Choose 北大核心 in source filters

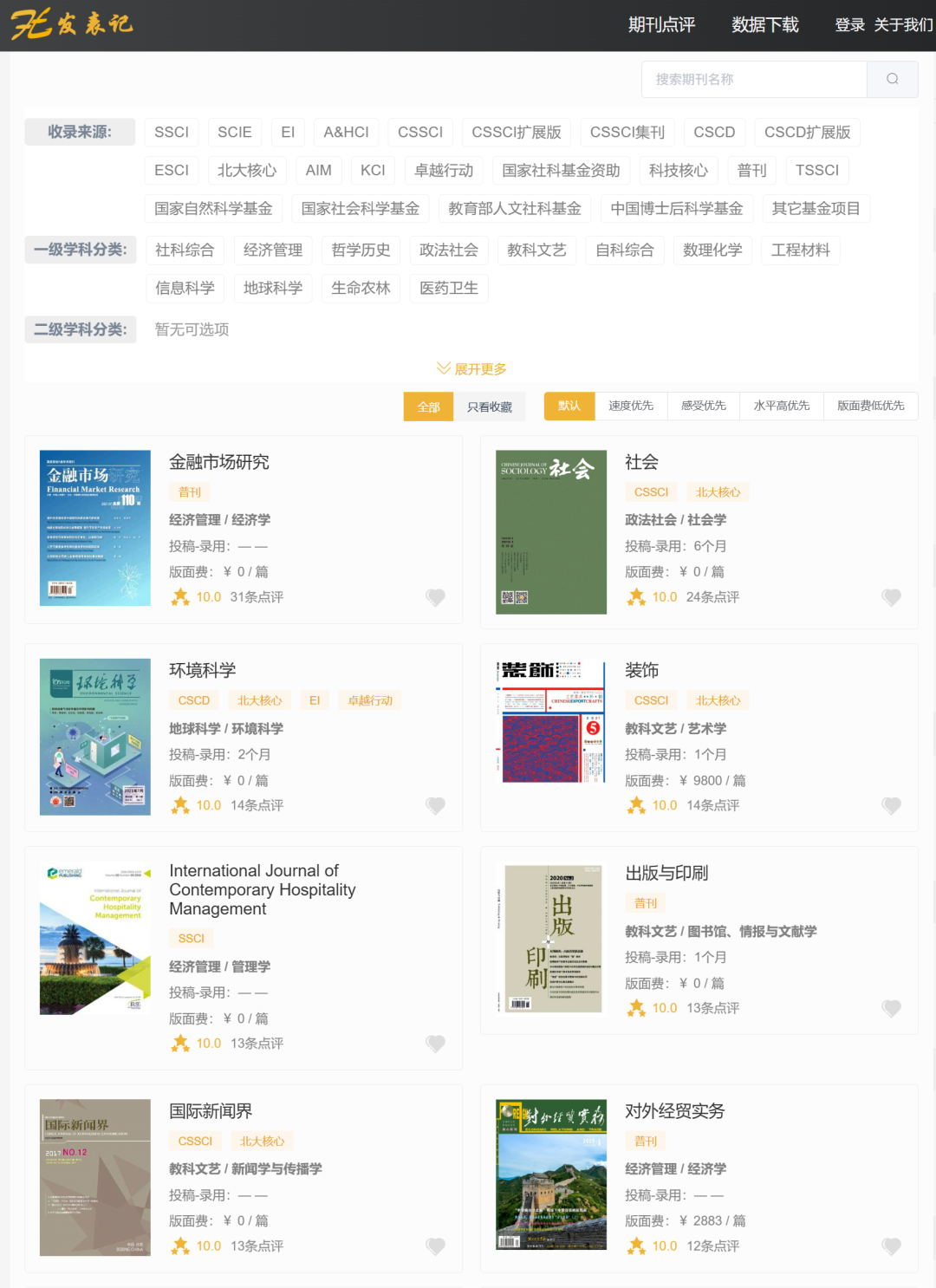click(246, 170)
